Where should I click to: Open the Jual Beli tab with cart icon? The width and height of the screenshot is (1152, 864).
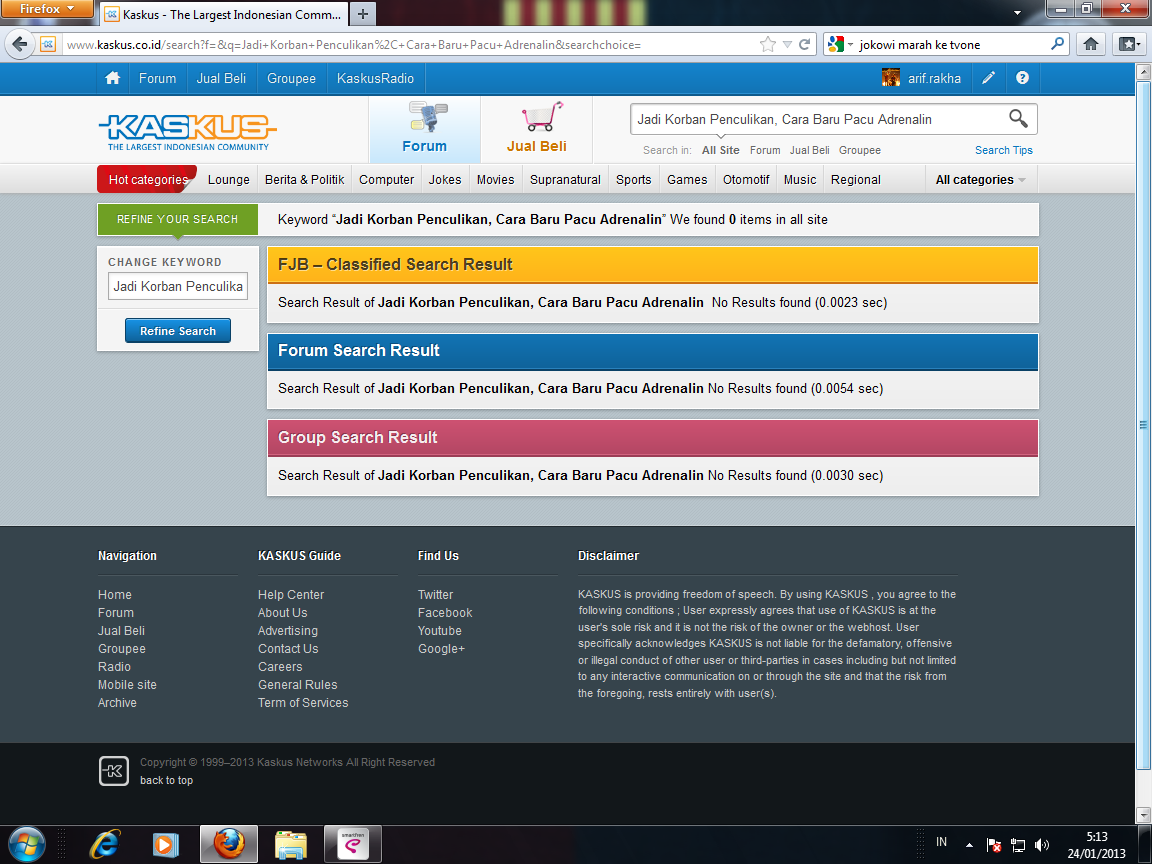(x=537, y=129)
